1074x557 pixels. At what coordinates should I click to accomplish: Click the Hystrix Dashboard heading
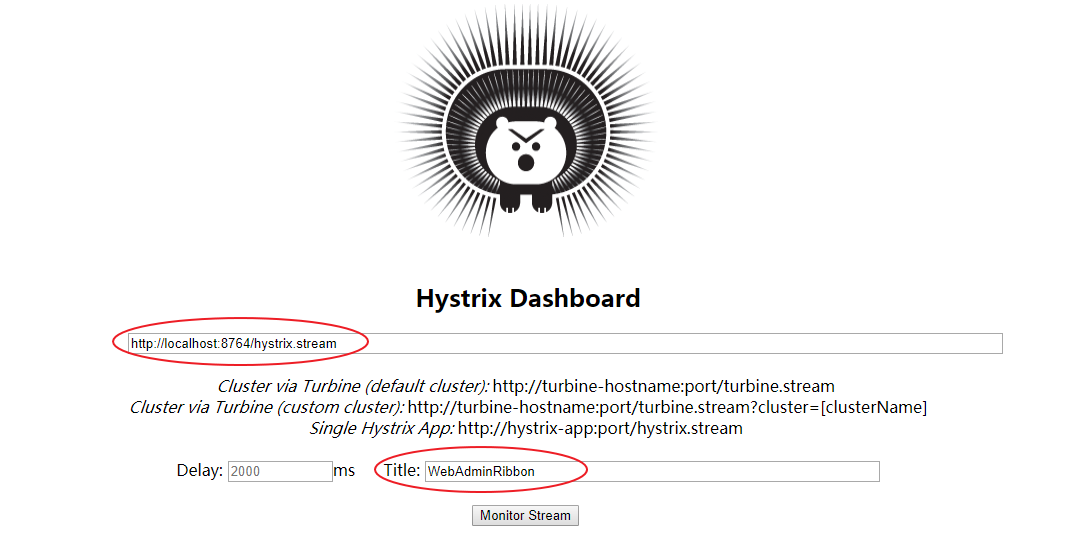tap(527, 298)
